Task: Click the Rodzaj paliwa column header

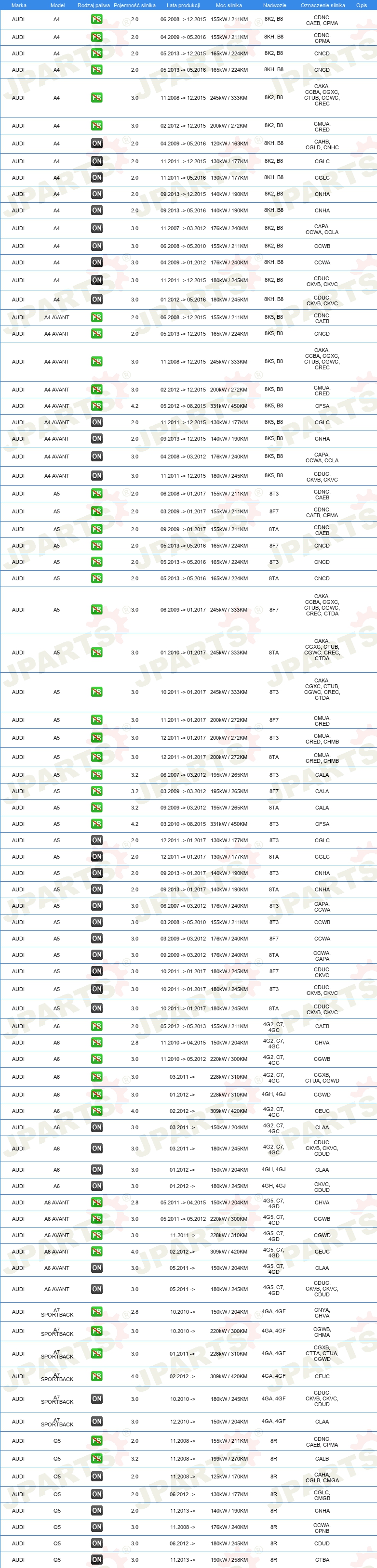Action: pyautogui.click(x=94, y=5)
